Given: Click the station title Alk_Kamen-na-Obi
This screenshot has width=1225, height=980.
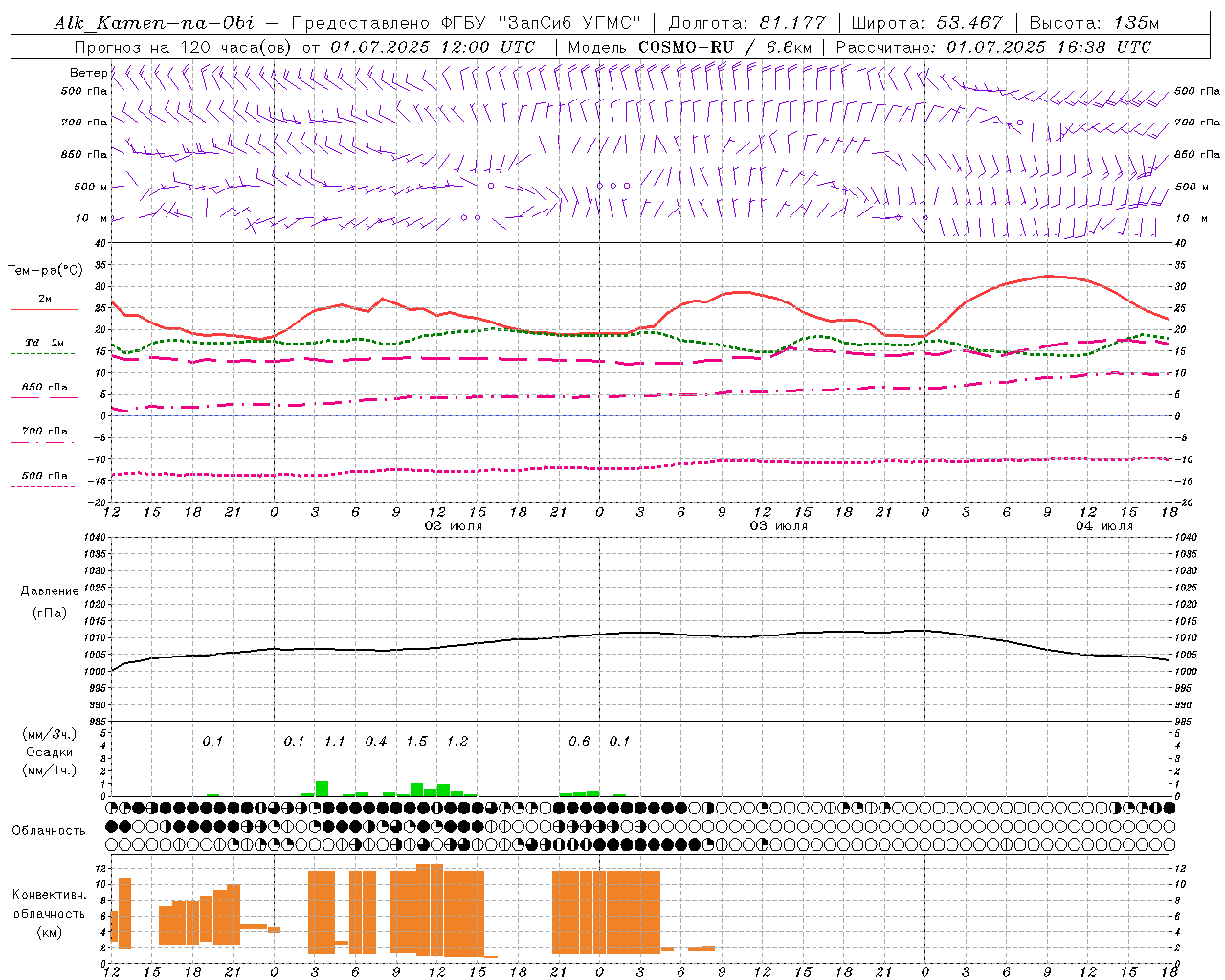Looking at the screenshot, I should [154, 23].
